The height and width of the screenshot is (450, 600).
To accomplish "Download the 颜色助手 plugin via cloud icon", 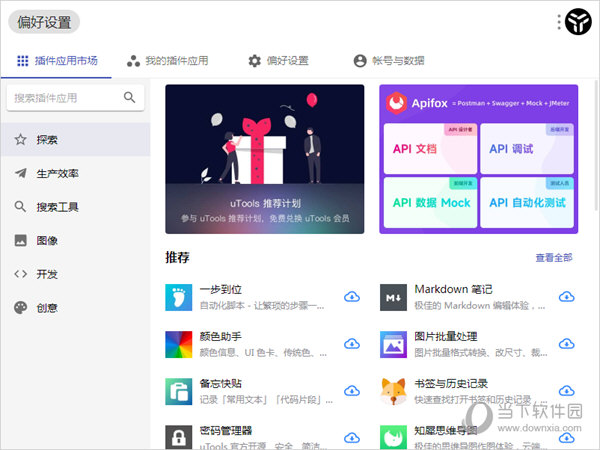I will pyautogui.click(x=351, y=344).
